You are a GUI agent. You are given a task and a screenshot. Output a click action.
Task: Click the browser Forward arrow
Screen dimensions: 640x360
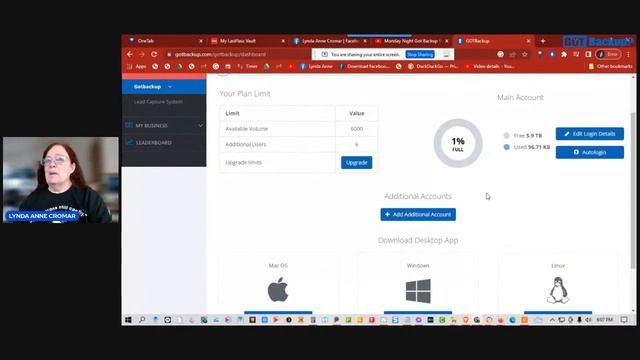tap(142, 54)
